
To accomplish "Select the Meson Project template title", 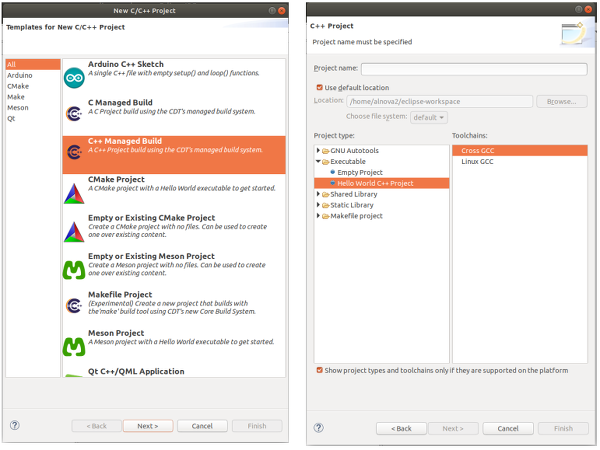I will click(x=116, y=333).
